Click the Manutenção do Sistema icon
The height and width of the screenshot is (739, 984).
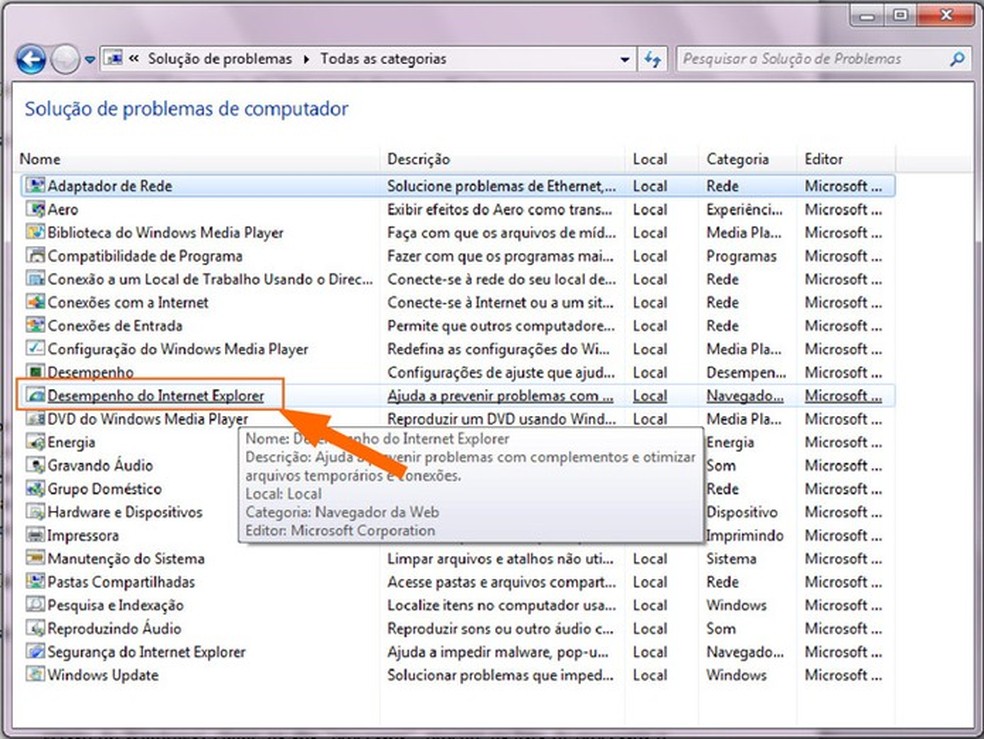click(x=35, y=558)
